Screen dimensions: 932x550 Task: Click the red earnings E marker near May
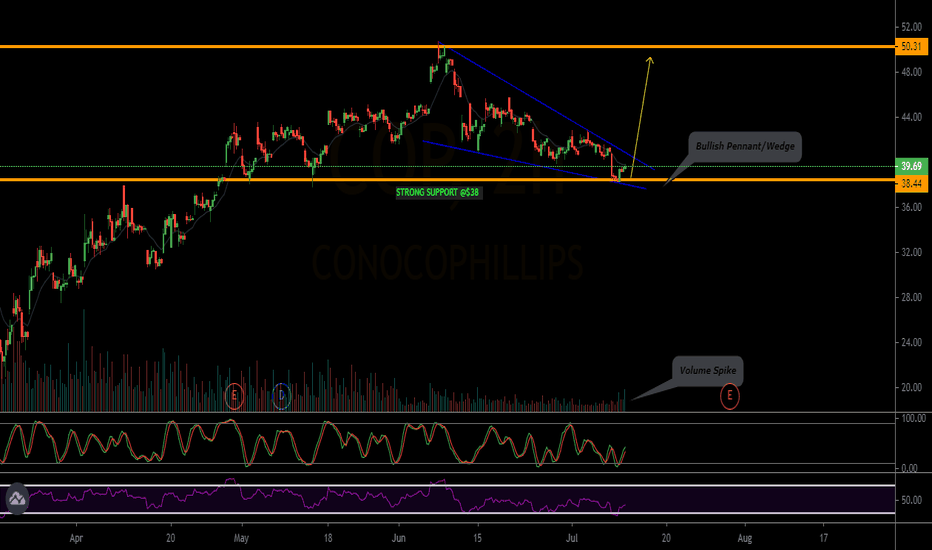tap(234, 396)
